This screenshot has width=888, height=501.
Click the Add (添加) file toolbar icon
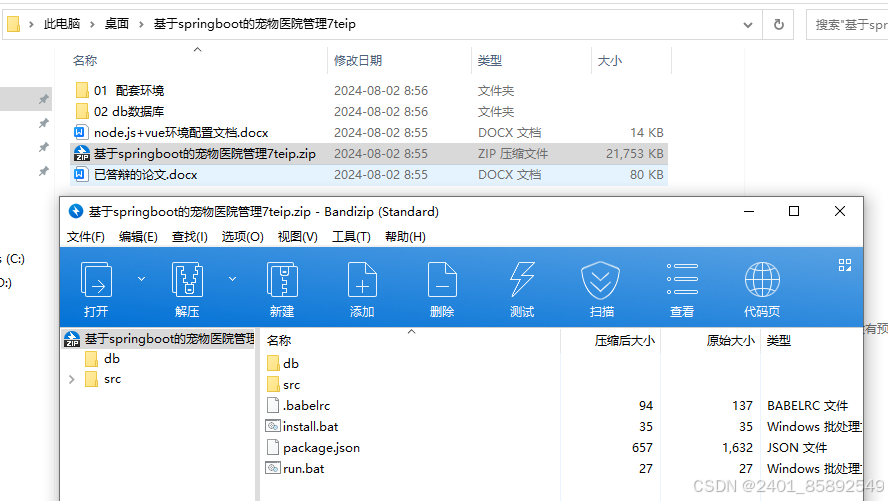click(362, 280)
